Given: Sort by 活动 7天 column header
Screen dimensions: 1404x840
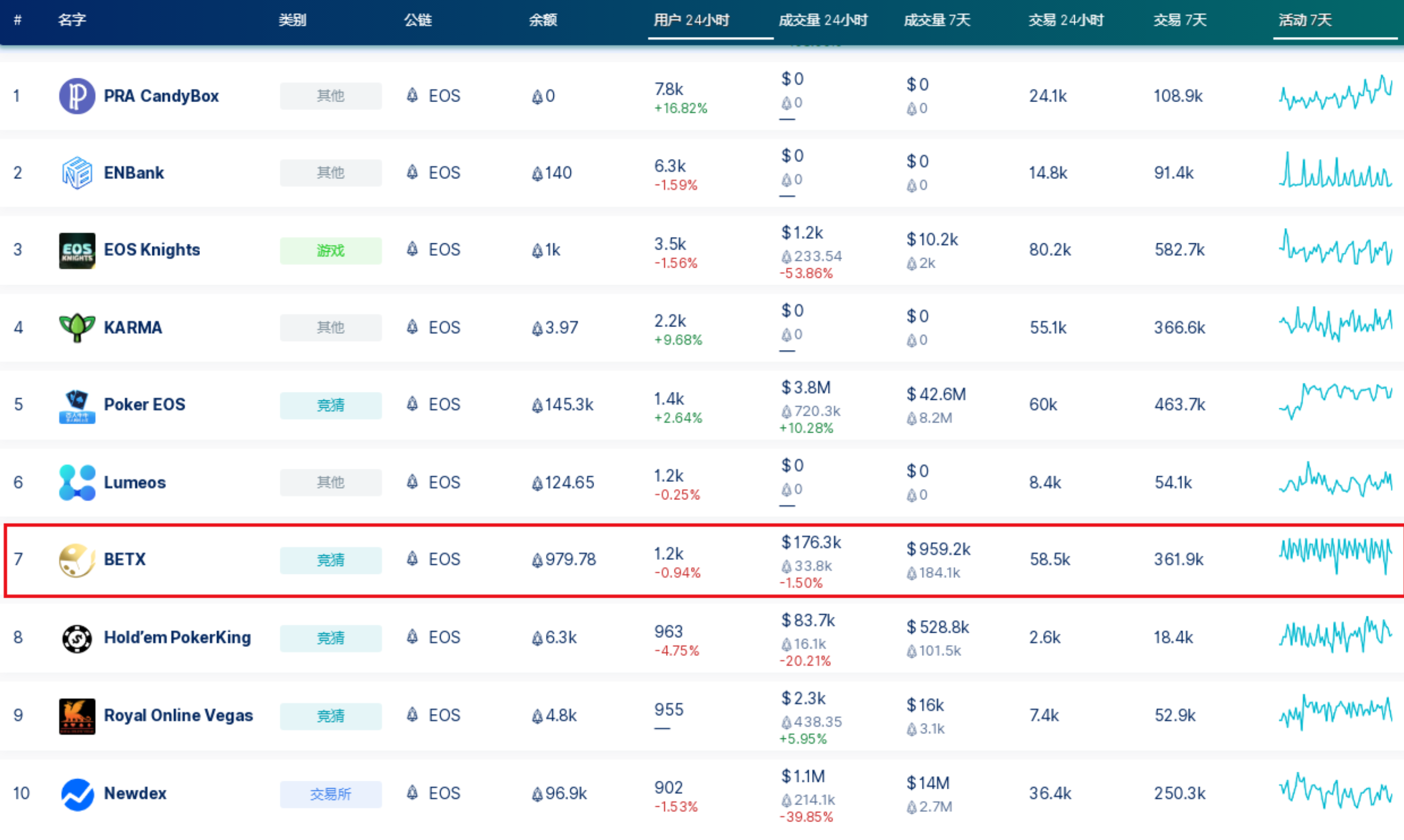Looking at the screenshot, I should coord(1305,21).
